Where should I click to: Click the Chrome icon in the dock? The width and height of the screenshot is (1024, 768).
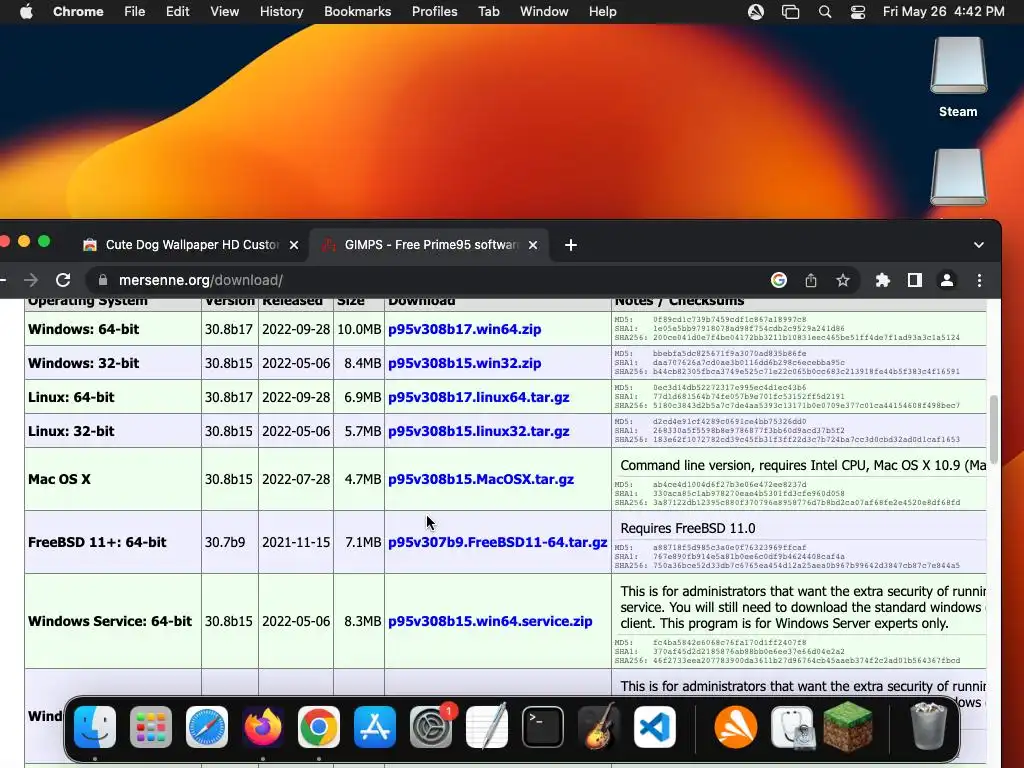319,727
